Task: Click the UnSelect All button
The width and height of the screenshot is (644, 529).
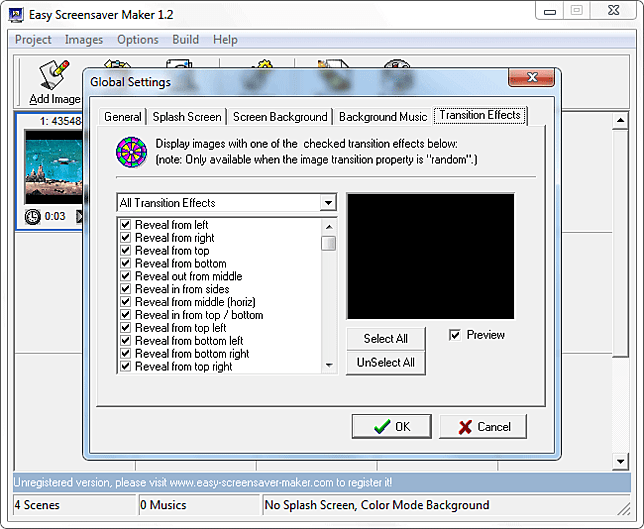Action: (x=386, y=363)
